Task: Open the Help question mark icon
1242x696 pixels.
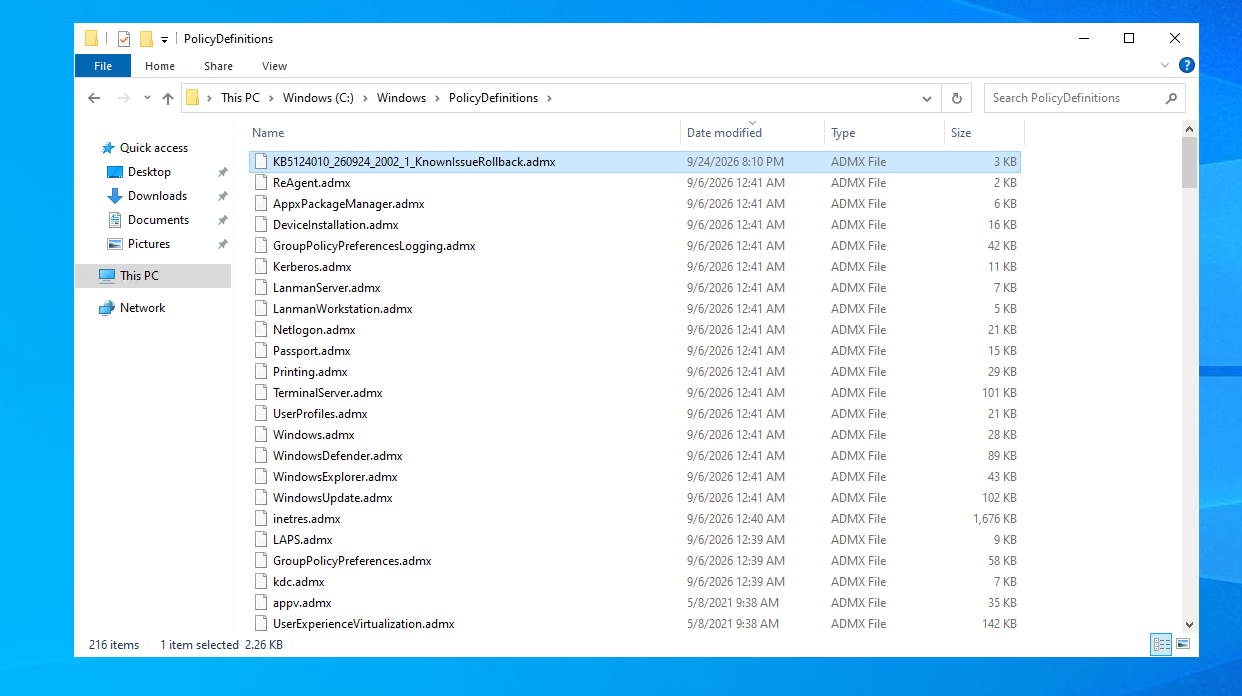Action: click(x=1187, y=66)
